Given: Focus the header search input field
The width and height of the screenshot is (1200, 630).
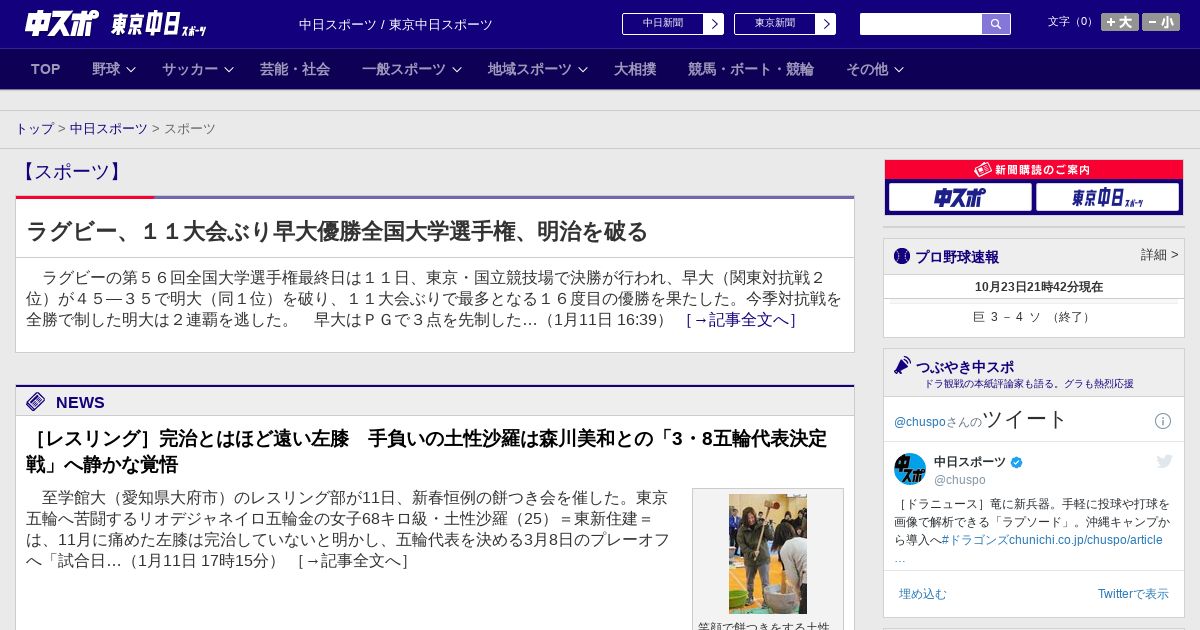Looking at the screenshot, I should pos(921,24).
